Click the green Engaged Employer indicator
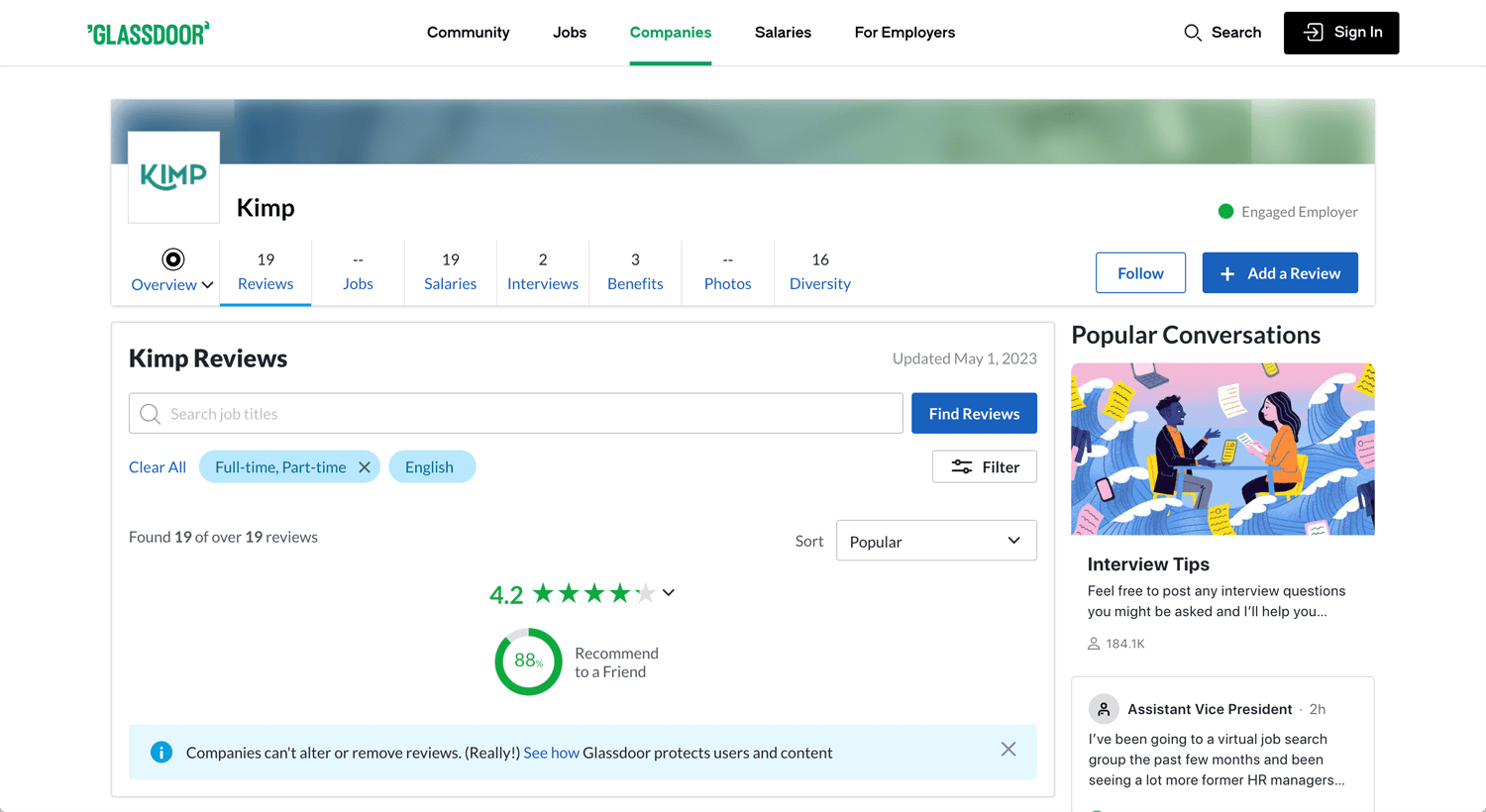This screenshot has height=812, width=1486. tap(1225, 211)
